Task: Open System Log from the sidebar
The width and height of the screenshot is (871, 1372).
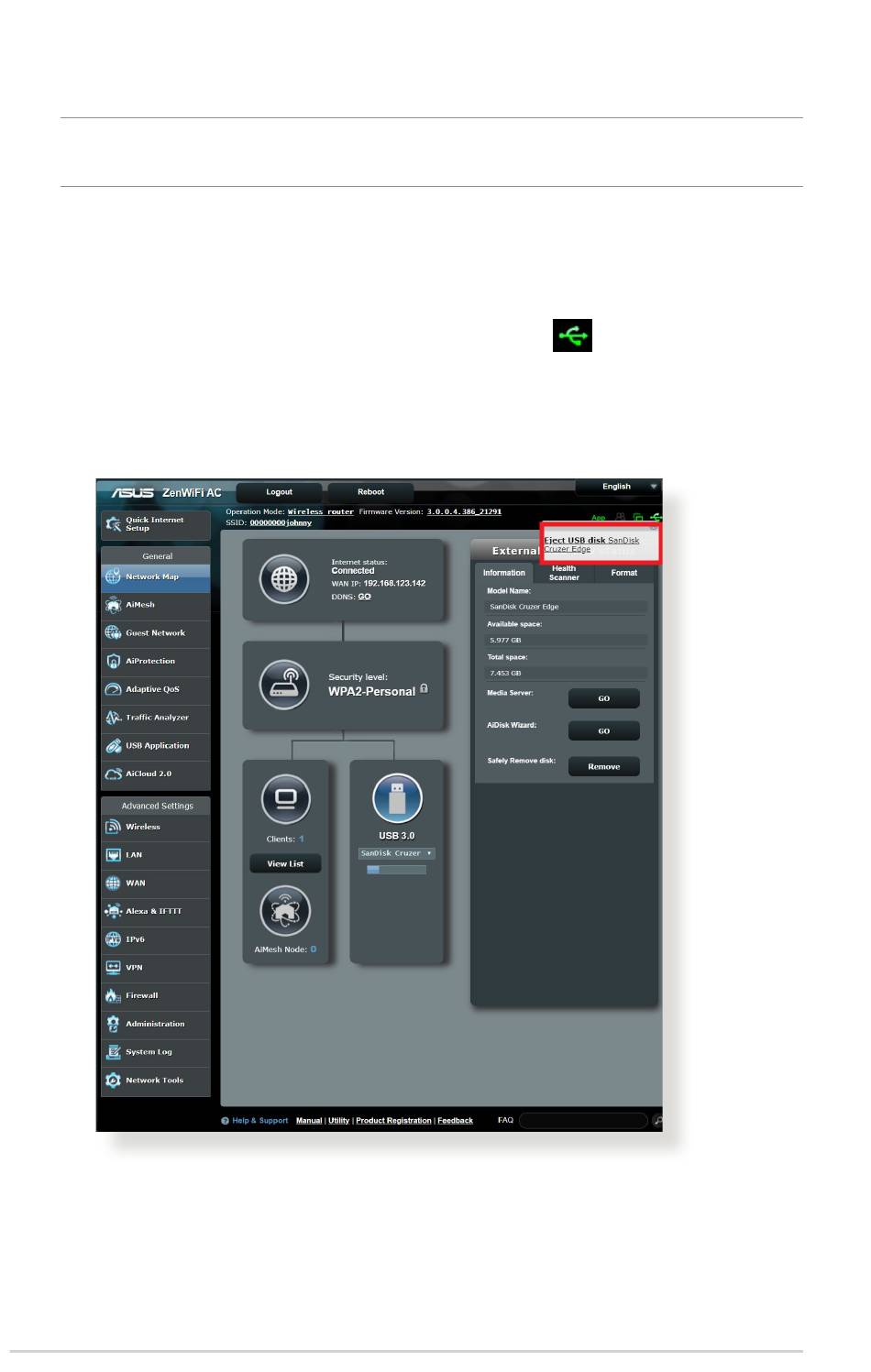Action: [156, 1052]
